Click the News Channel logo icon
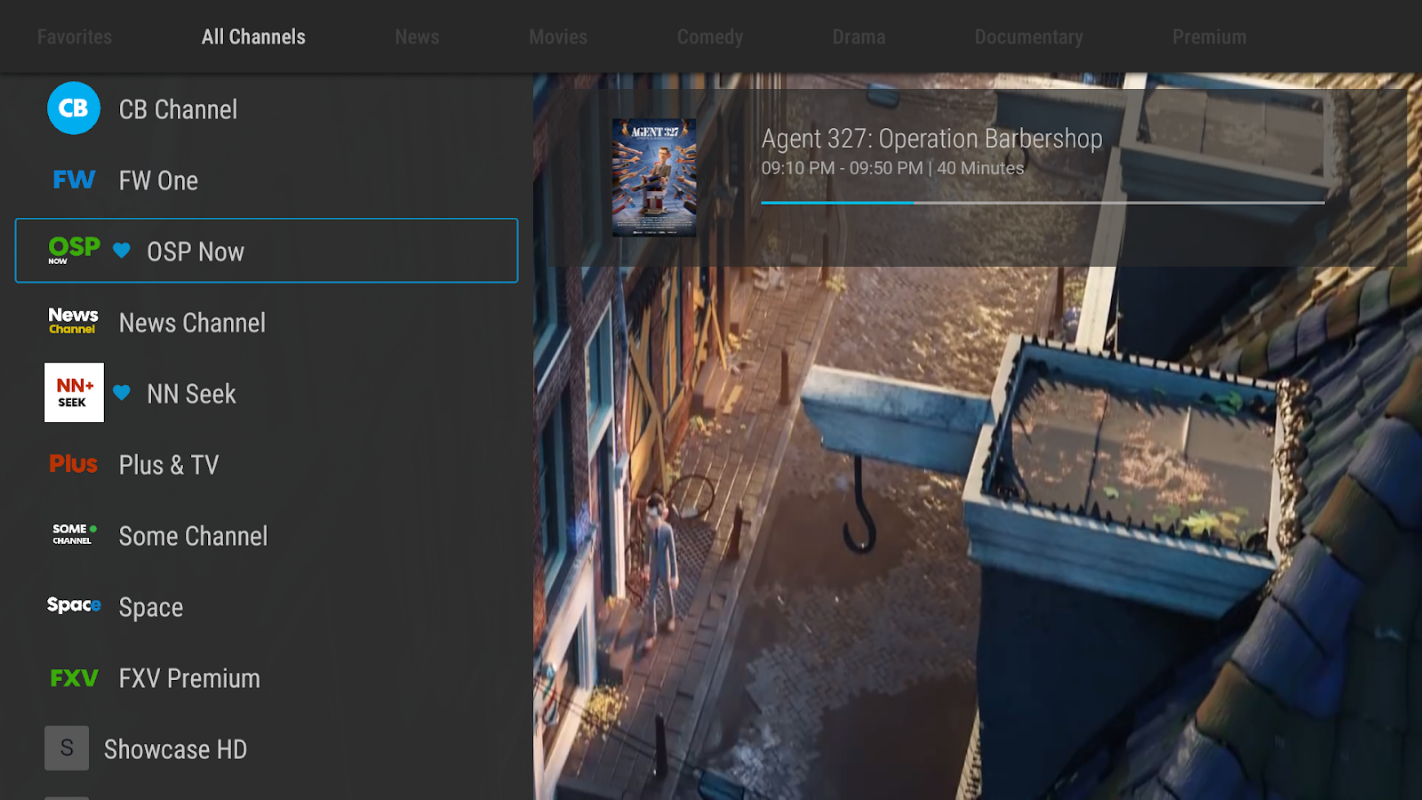 [x=73, y=321]
